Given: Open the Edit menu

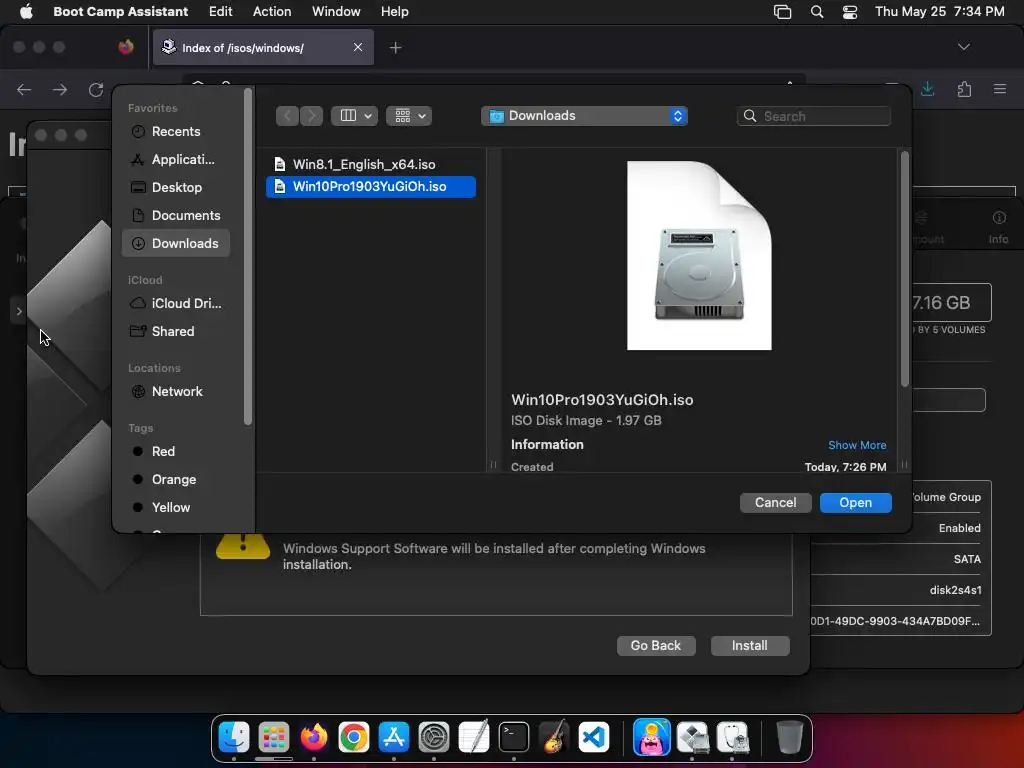Looking at the screenshot, I should [x=220, y=12].
